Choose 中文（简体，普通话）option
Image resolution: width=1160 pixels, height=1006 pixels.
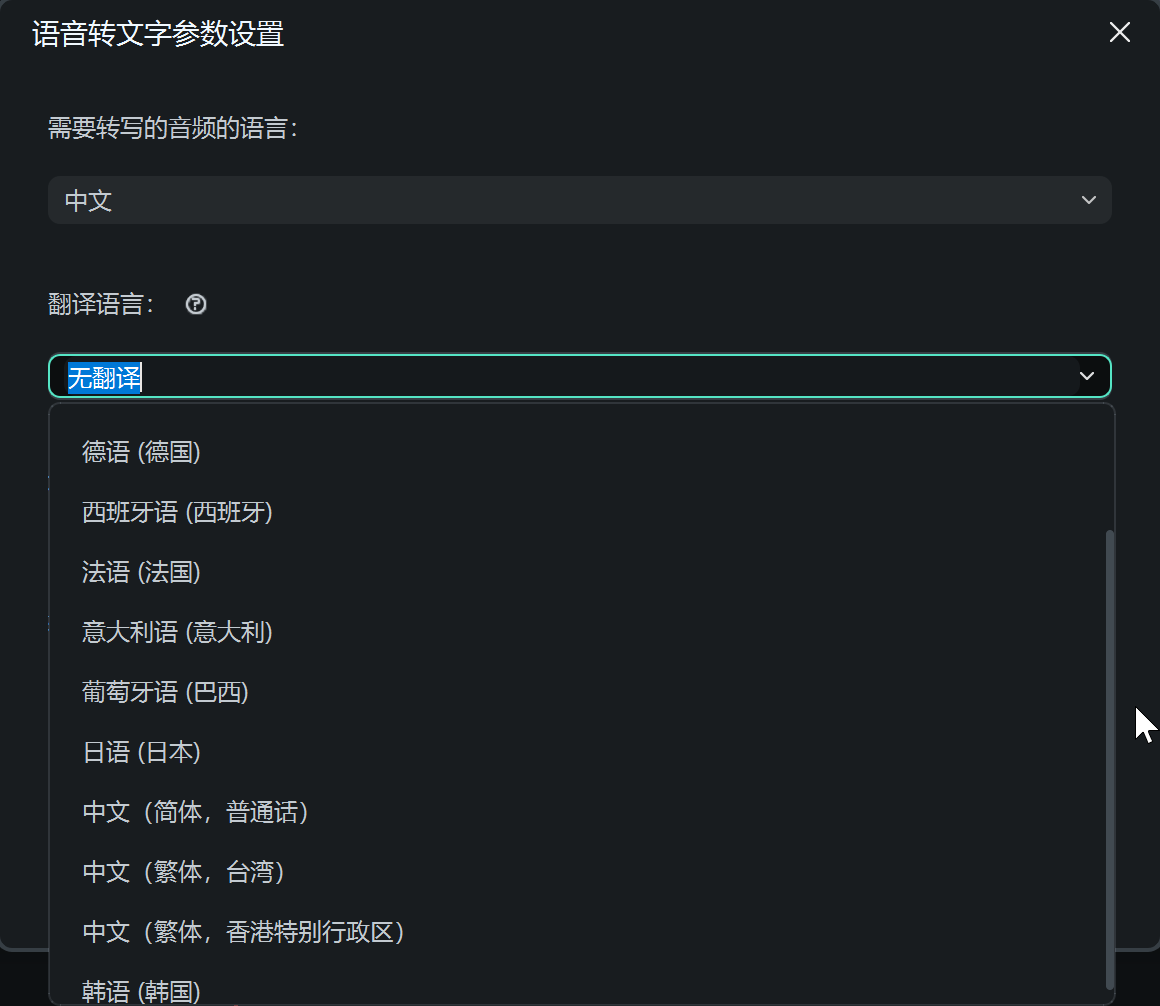coord(194,812)
